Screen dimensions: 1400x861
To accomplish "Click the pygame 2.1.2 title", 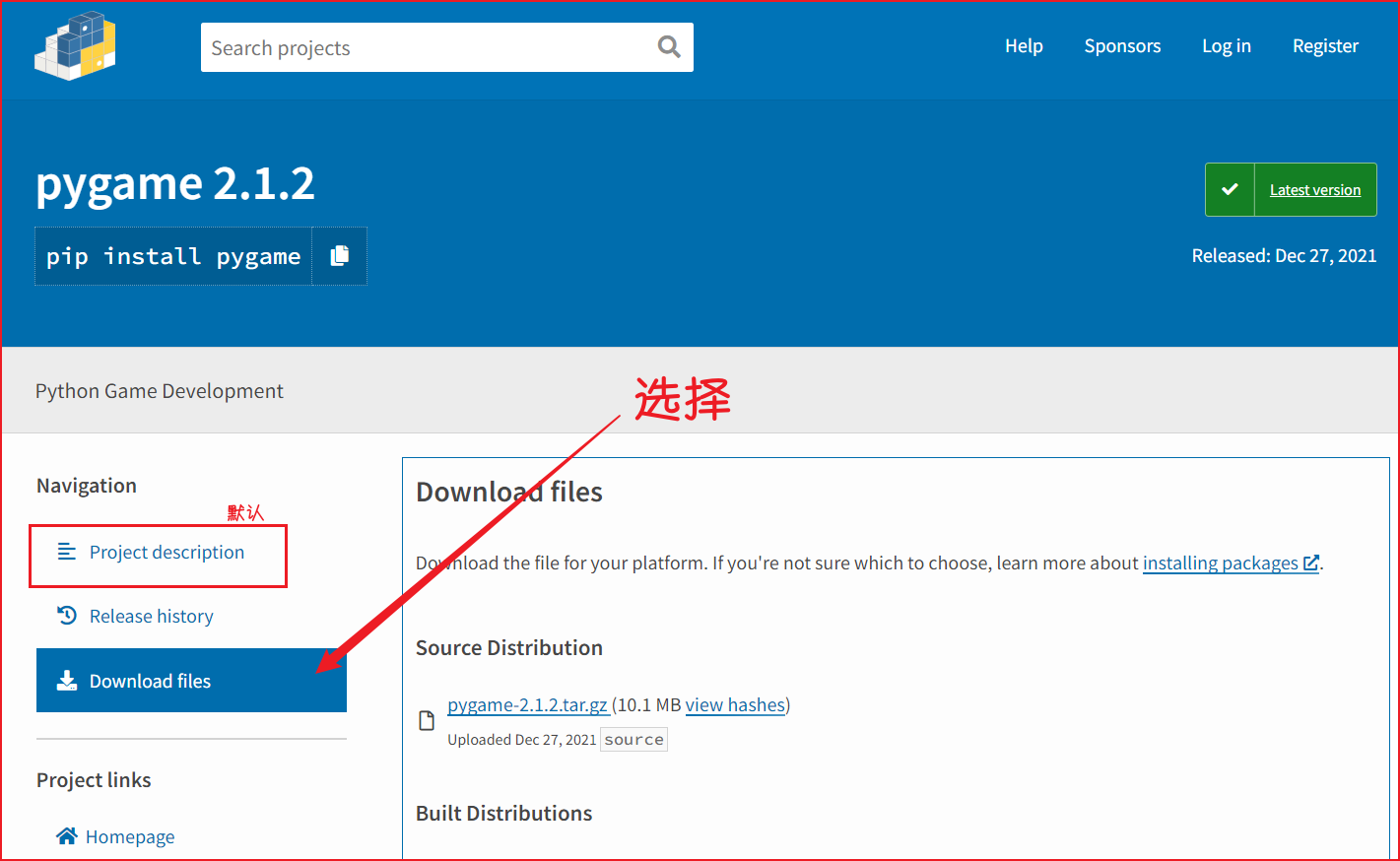I will pyautogui.click(x=175, y=184).
